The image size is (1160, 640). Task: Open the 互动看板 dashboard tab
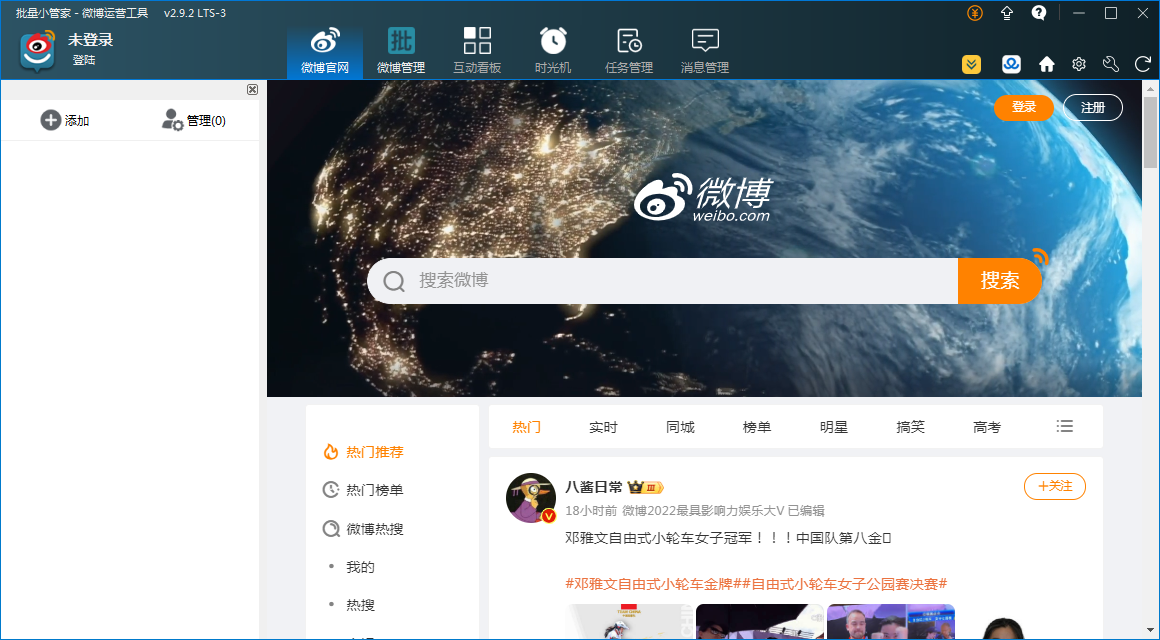[x=477, y=51]
